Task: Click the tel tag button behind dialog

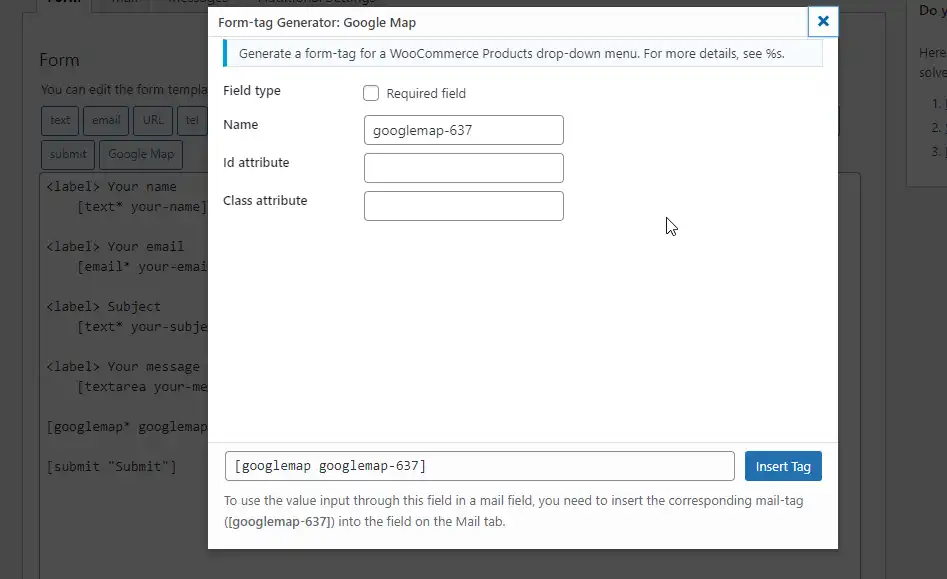Action: [x=192, y=120]
